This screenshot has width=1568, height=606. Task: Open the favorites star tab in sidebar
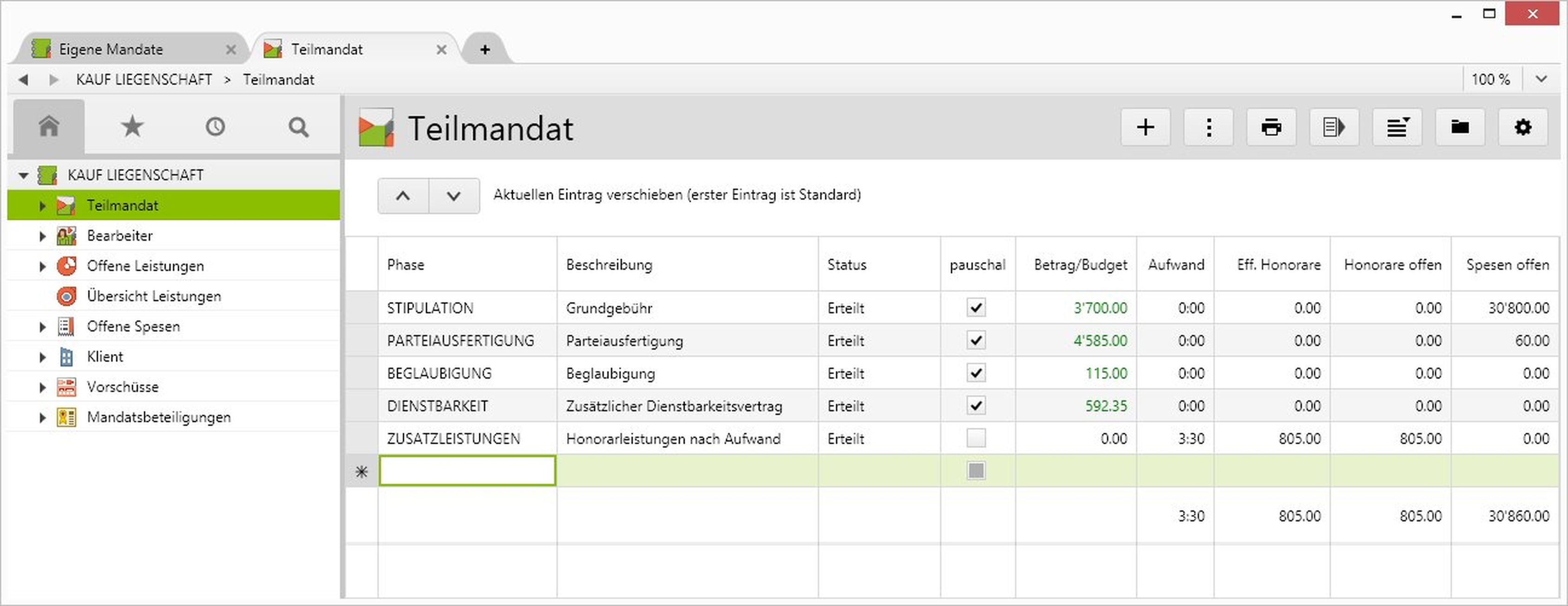(x=132, y=127)
